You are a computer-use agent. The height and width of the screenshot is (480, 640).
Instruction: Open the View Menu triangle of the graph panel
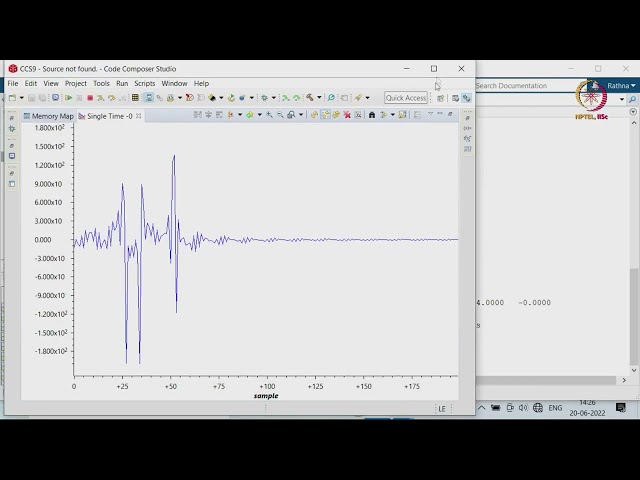(430, 114)
